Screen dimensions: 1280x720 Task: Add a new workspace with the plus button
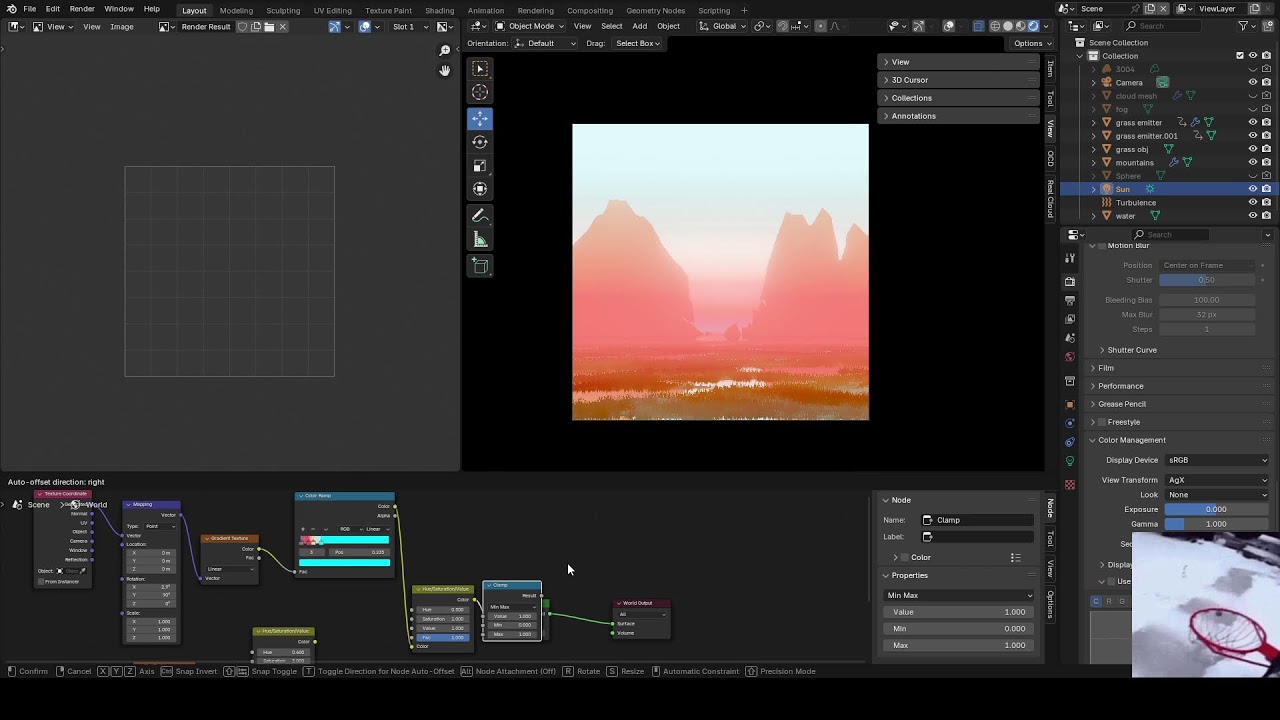pyautogui.click(x=744, y=10)
